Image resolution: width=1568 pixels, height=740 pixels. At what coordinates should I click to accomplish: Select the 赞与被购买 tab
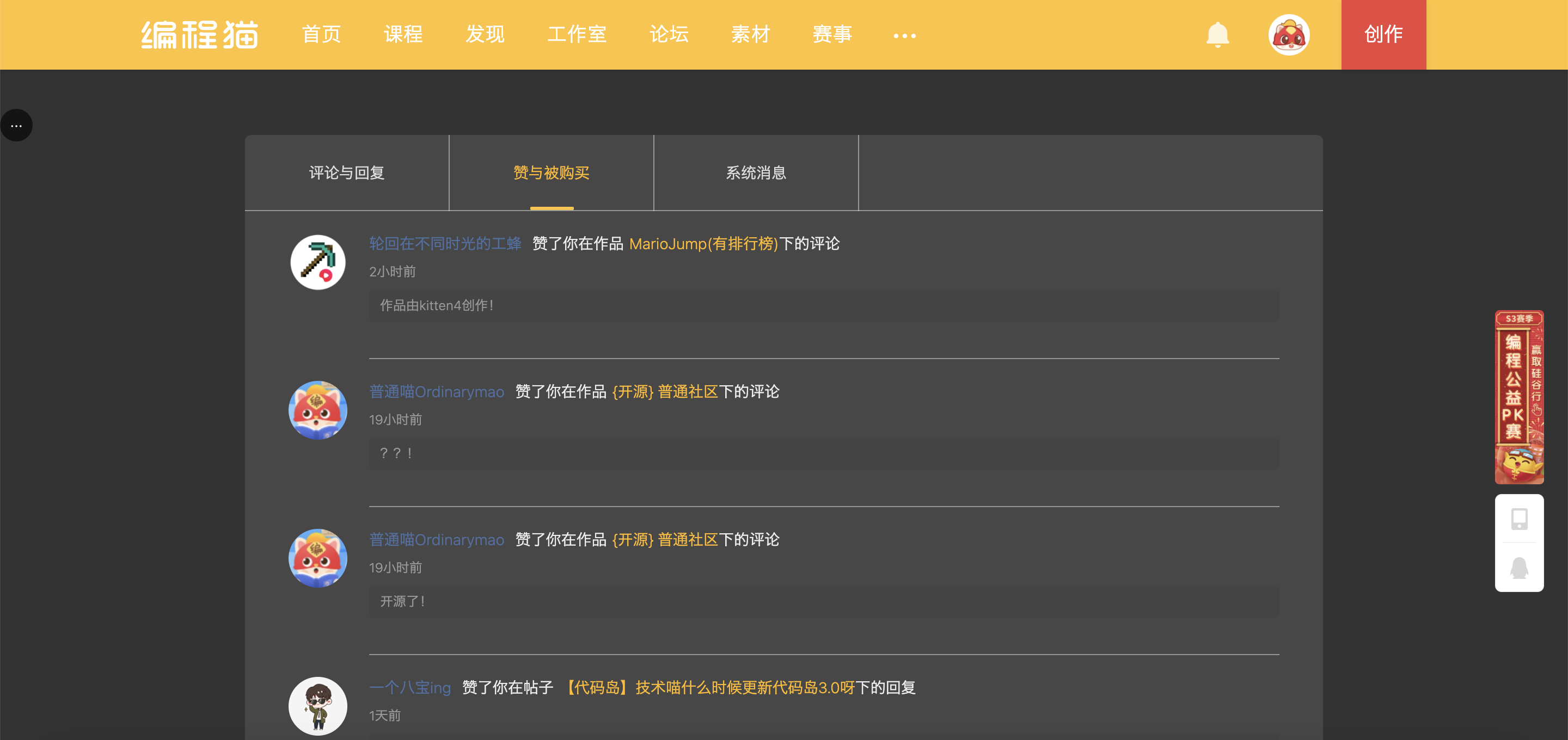point(552,173)
